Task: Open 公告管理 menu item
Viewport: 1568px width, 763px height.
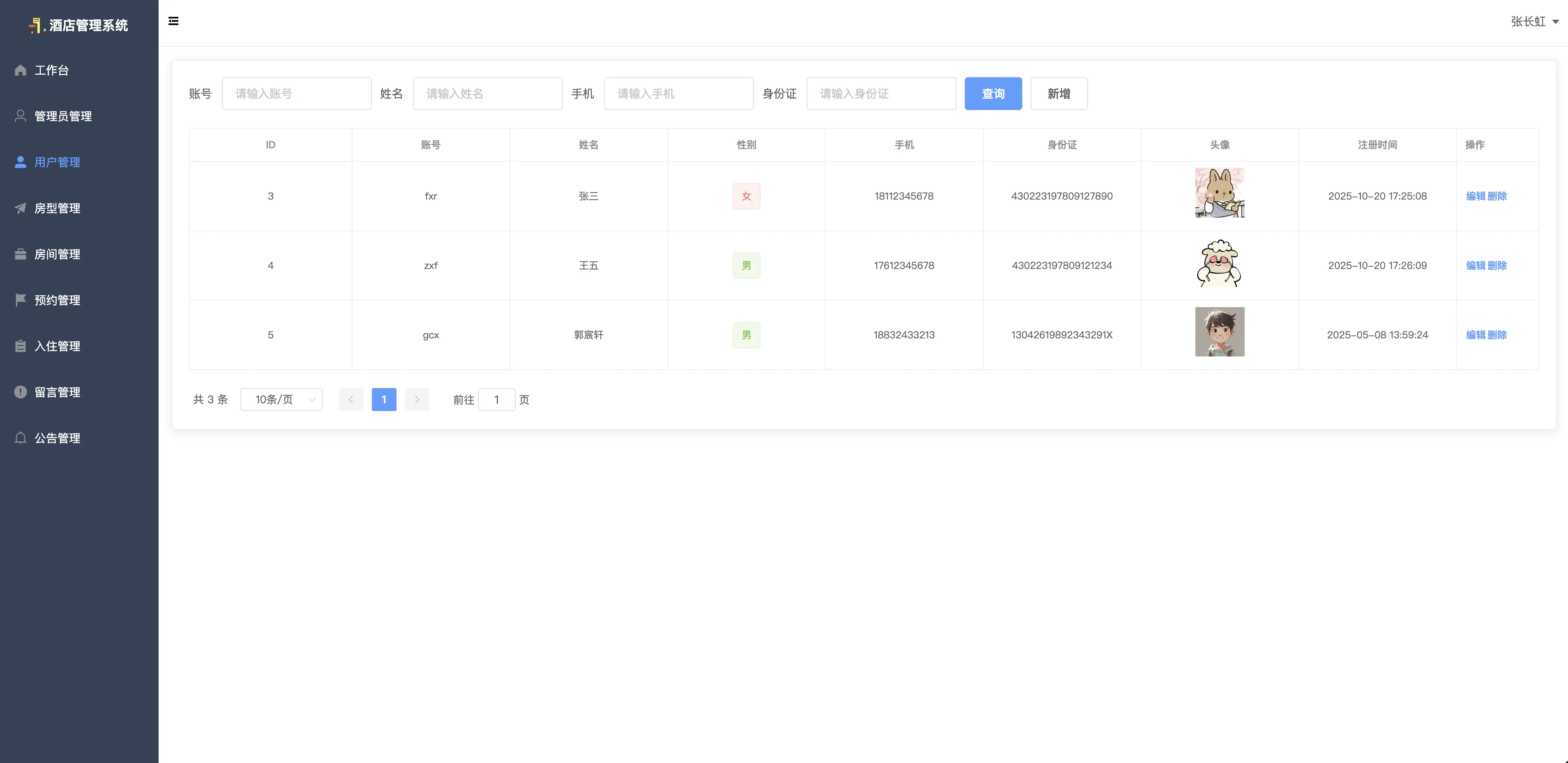Action: pyautogui.click(x=57, y=437)
